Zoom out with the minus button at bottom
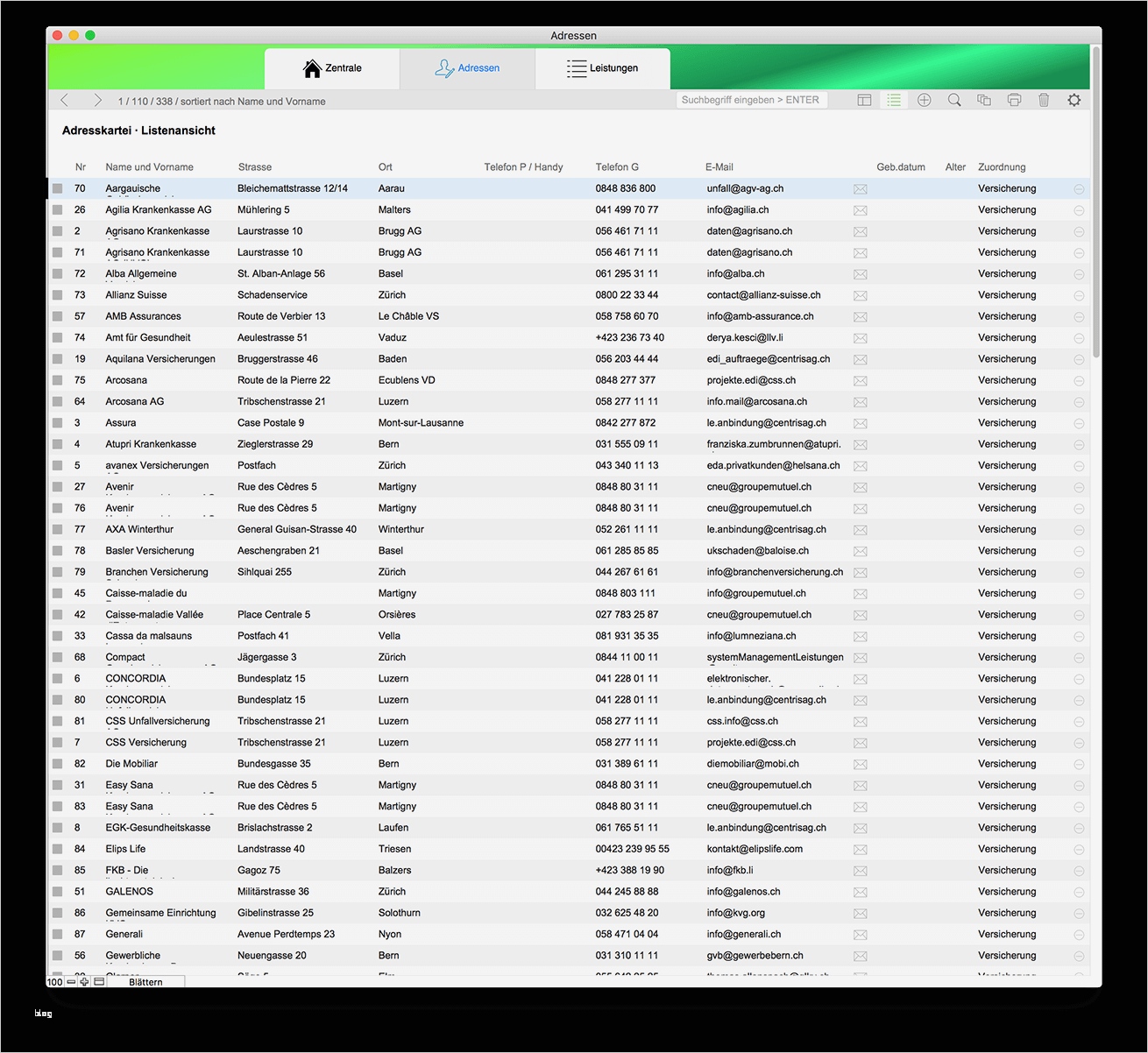The width and height of the screenshot is (1148, 1053). (x=71, y=982)
